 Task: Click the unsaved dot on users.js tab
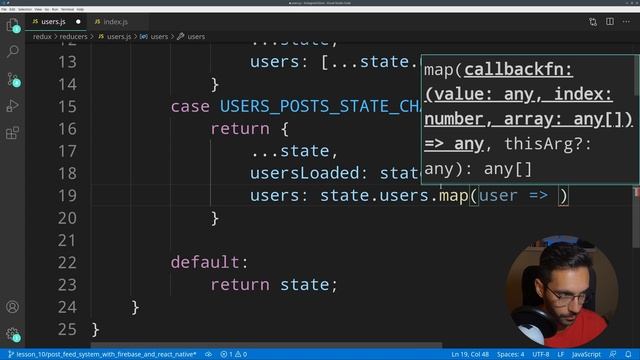(78, 22)
